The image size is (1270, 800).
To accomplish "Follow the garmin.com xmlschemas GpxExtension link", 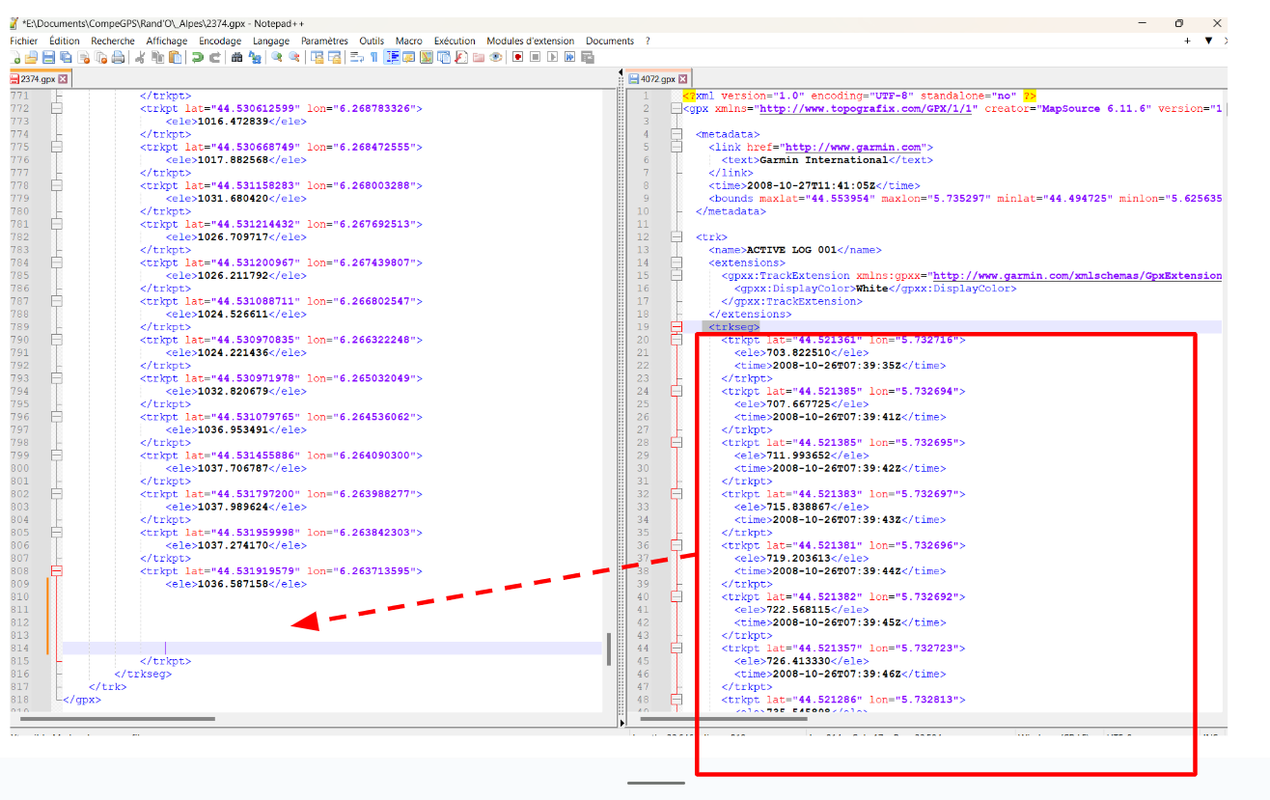I will [1077, 276].
